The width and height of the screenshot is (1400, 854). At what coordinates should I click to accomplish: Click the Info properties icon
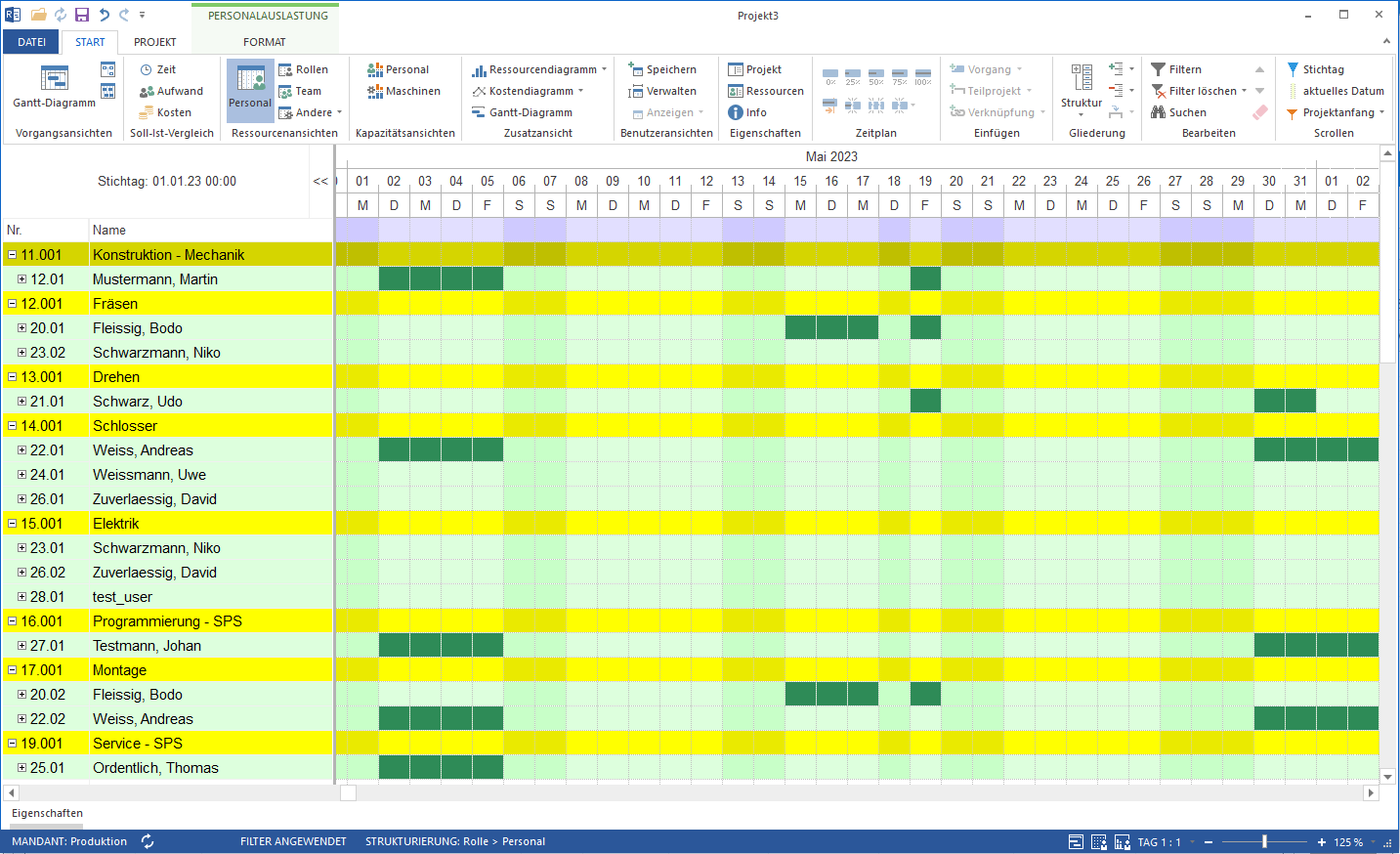click(x=736, y=112)
